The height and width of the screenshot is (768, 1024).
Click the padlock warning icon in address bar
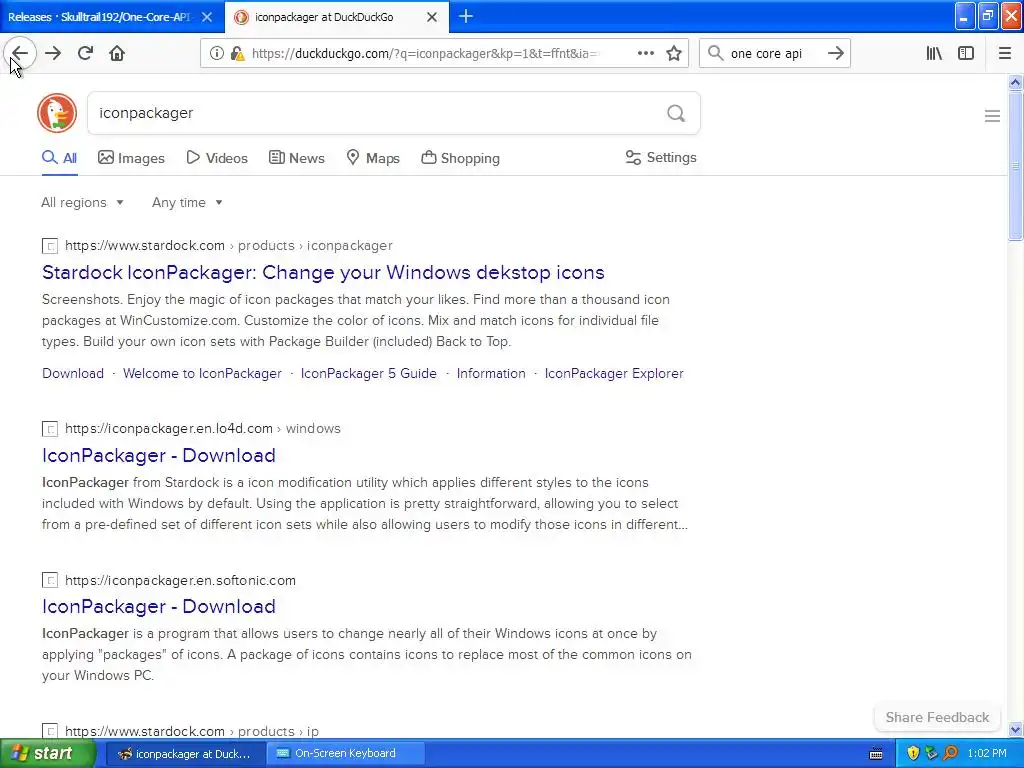click(238, 54)
